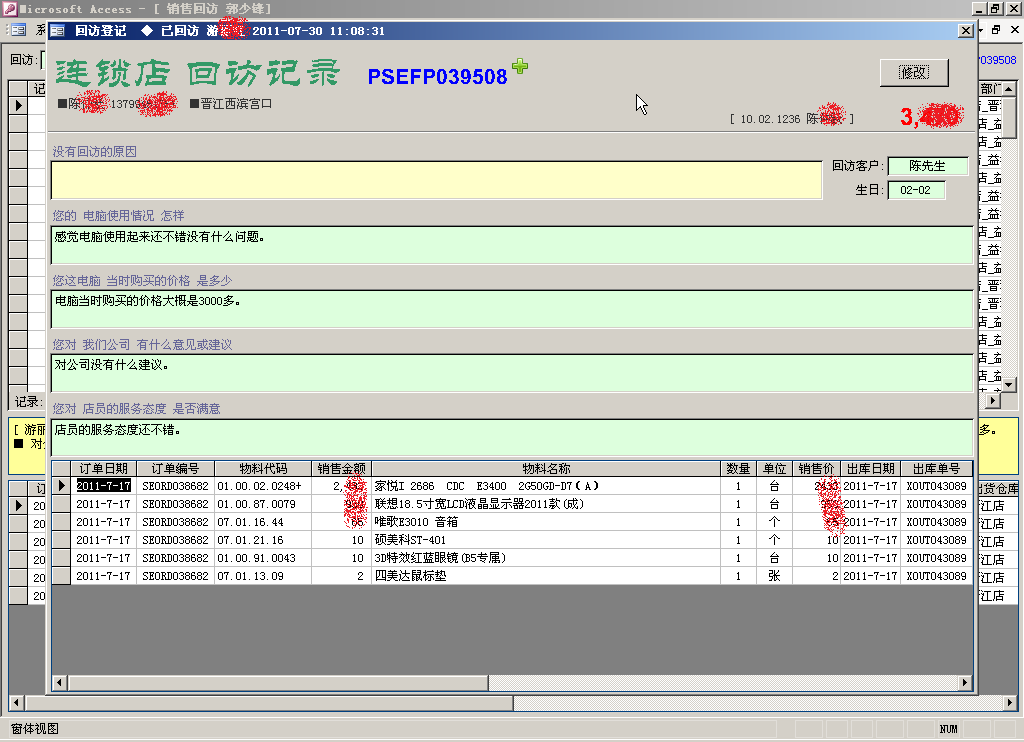Click row selector for 四美达鼠标垫 row
Viewport: 1024px width, 742px height.
pos(61,576)
